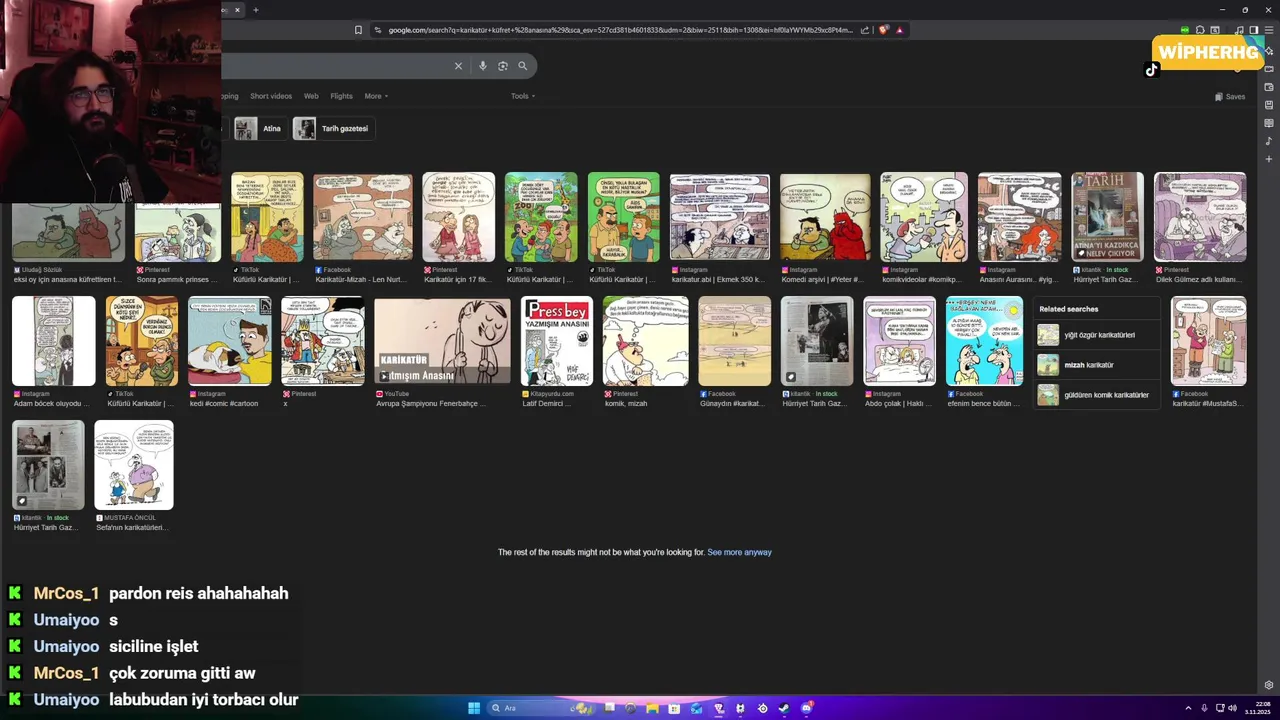Viewport: 1280px width, 720px height.
Task: Open 'karikatür.abi | Ekmek 350' thumbnail
Action: (x=720, y=217)
